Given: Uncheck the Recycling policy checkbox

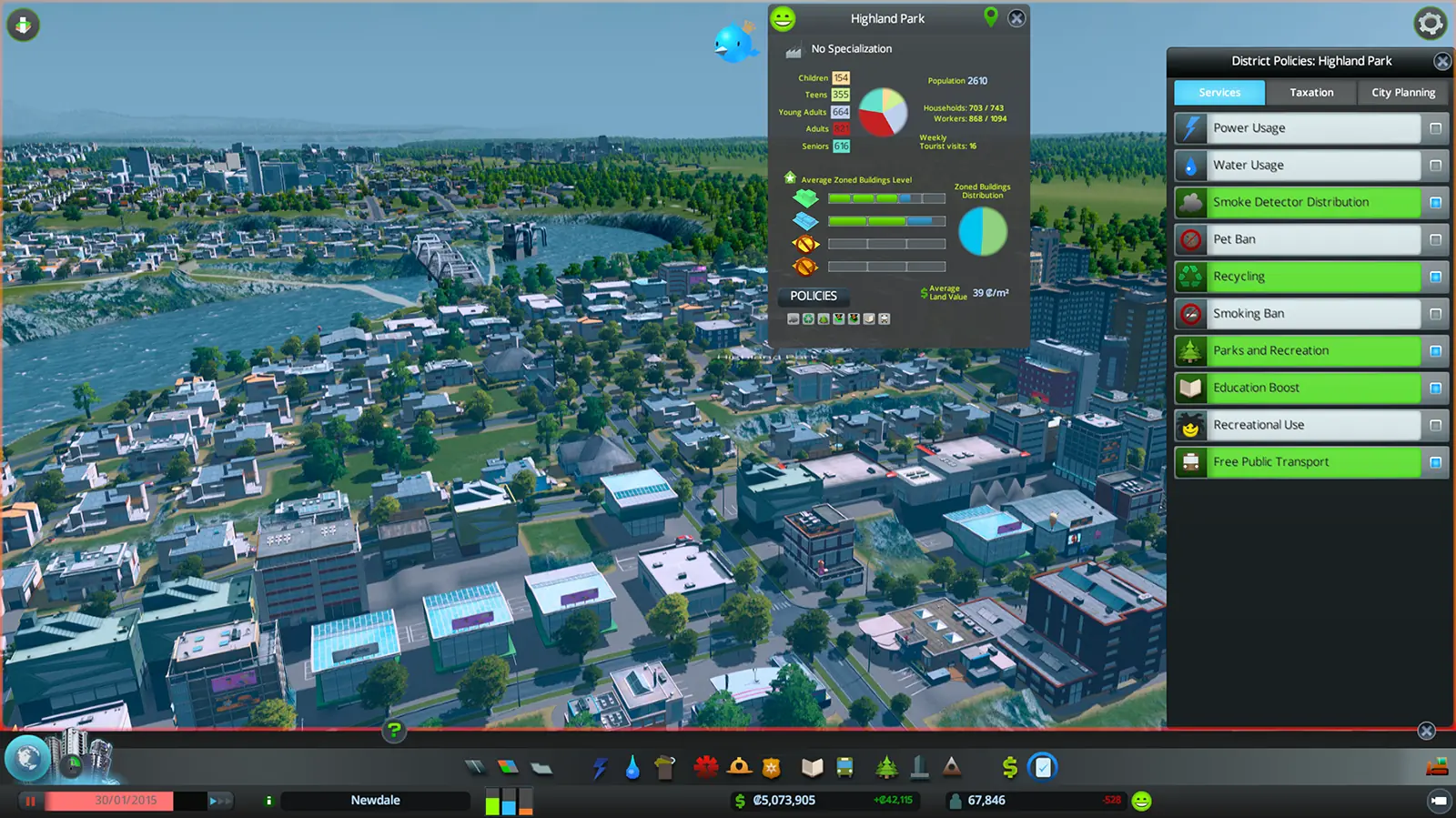Looking at the screenshot, I should 1435,277.
